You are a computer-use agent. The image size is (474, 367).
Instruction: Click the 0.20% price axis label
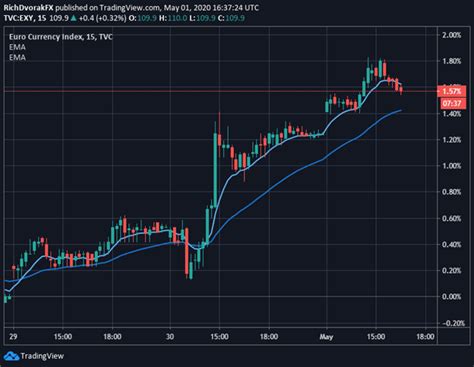452,270
